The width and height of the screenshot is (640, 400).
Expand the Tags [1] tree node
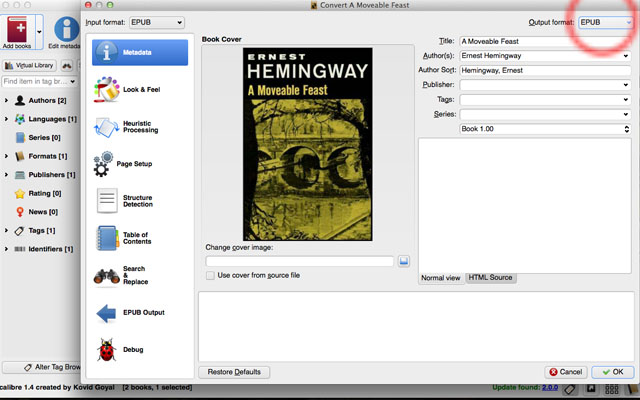tap(6, 230)
